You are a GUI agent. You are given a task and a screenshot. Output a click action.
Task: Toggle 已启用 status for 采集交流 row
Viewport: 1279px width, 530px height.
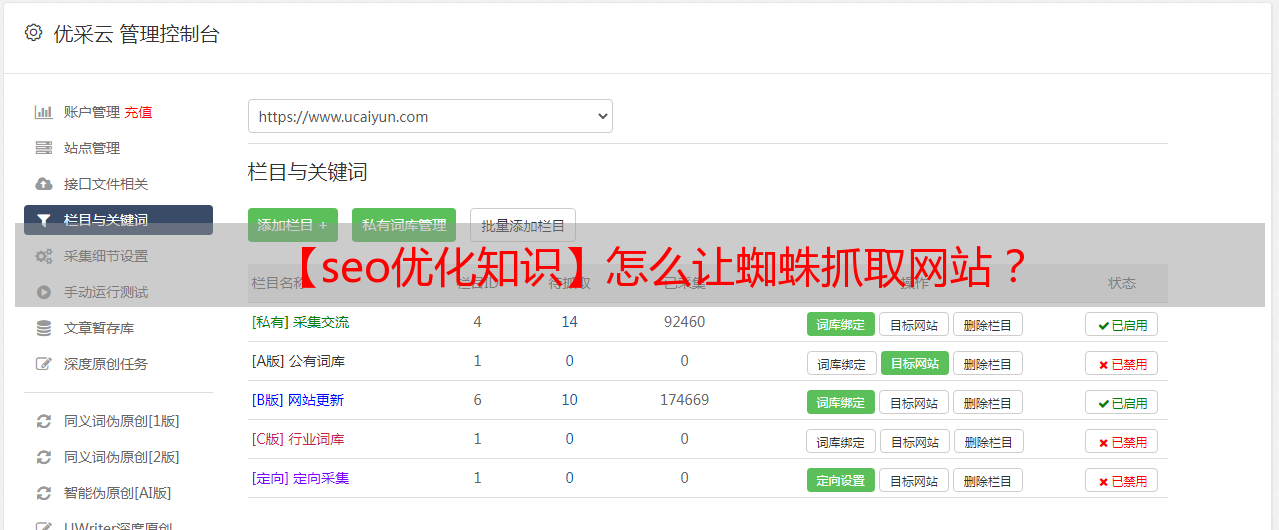pos(1122,324)
